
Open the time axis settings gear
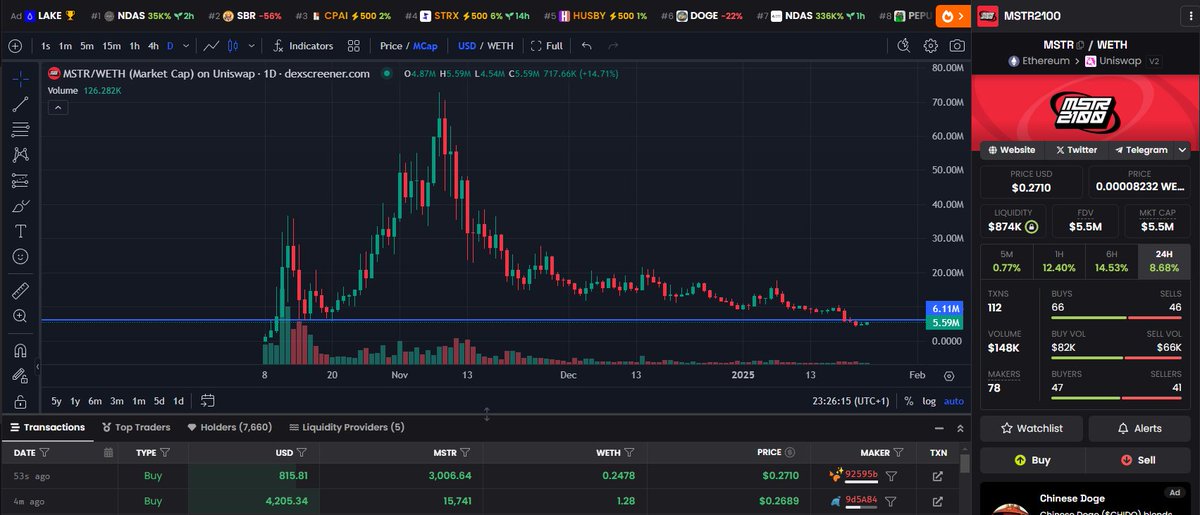(949, 375)
